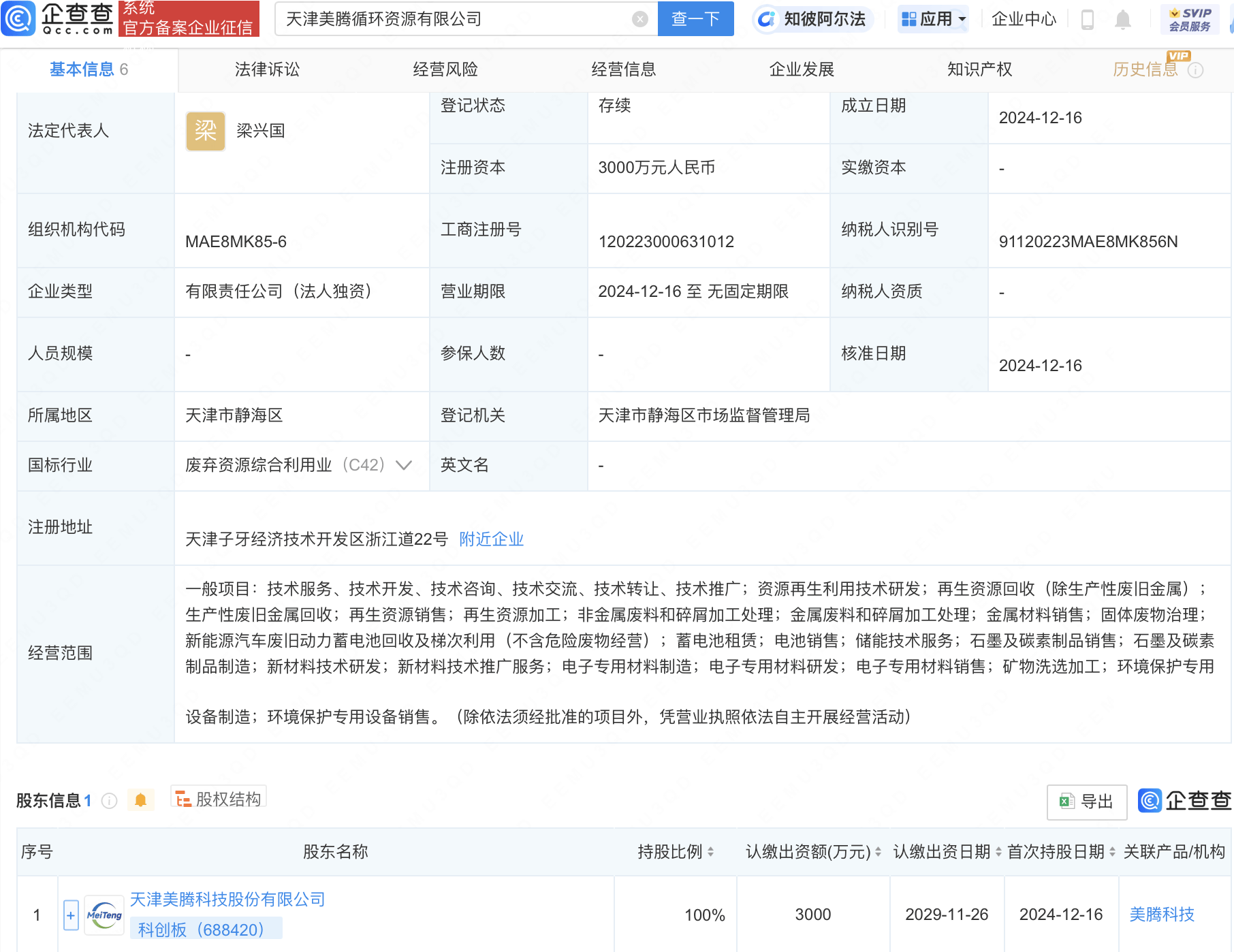1234x952 pixels.
Task: Click info icon next to 历史信息
Action: pos(1195,70)
